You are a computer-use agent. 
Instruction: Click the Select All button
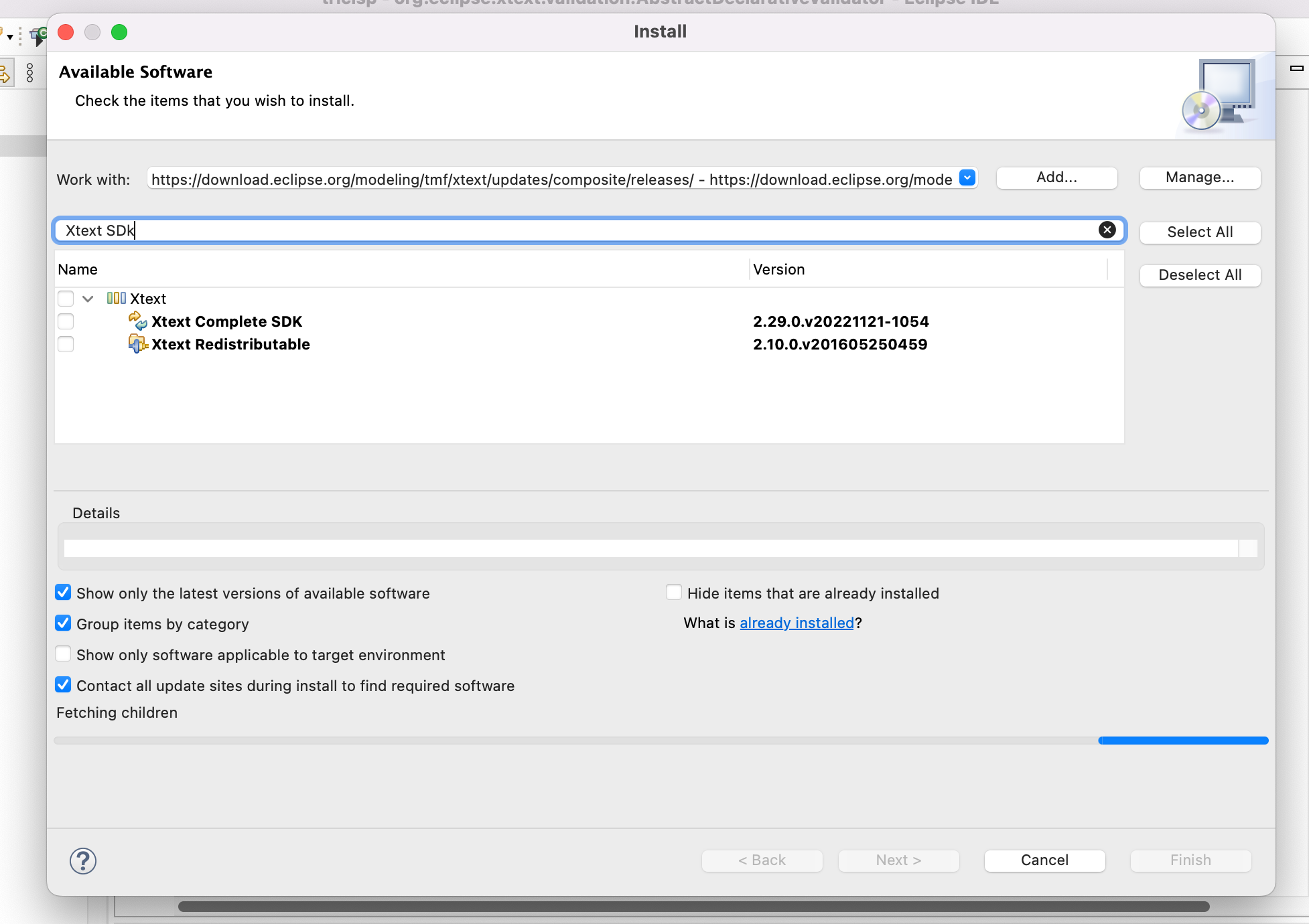(1200, 232)
